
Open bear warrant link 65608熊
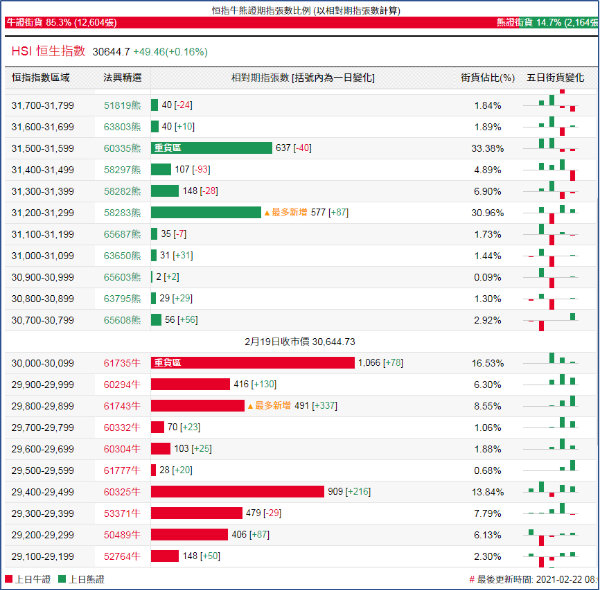pyautogui.click(x=122, y=320)
